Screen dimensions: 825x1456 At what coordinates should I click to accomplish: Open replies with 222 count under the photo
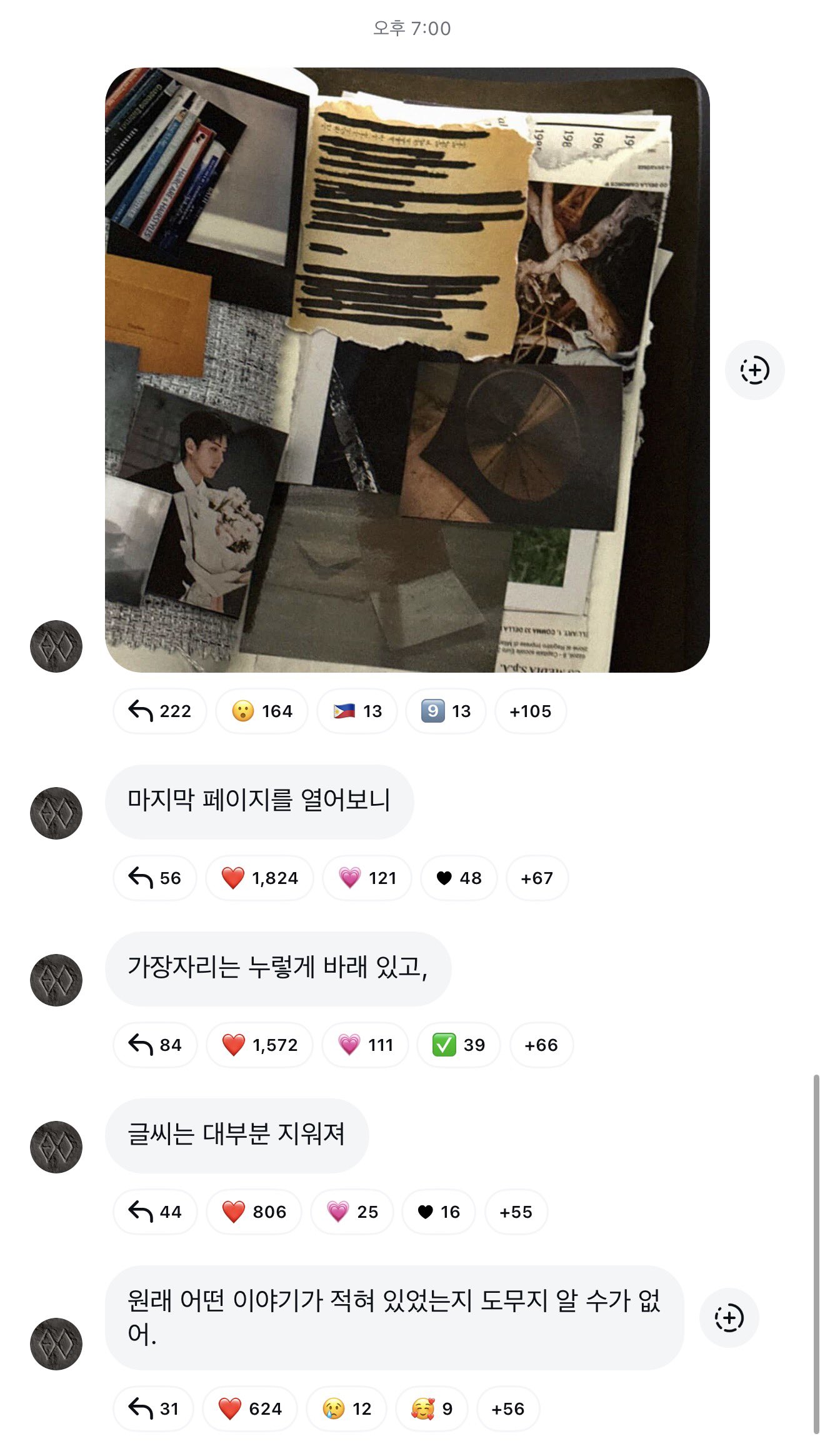point(160,711)
